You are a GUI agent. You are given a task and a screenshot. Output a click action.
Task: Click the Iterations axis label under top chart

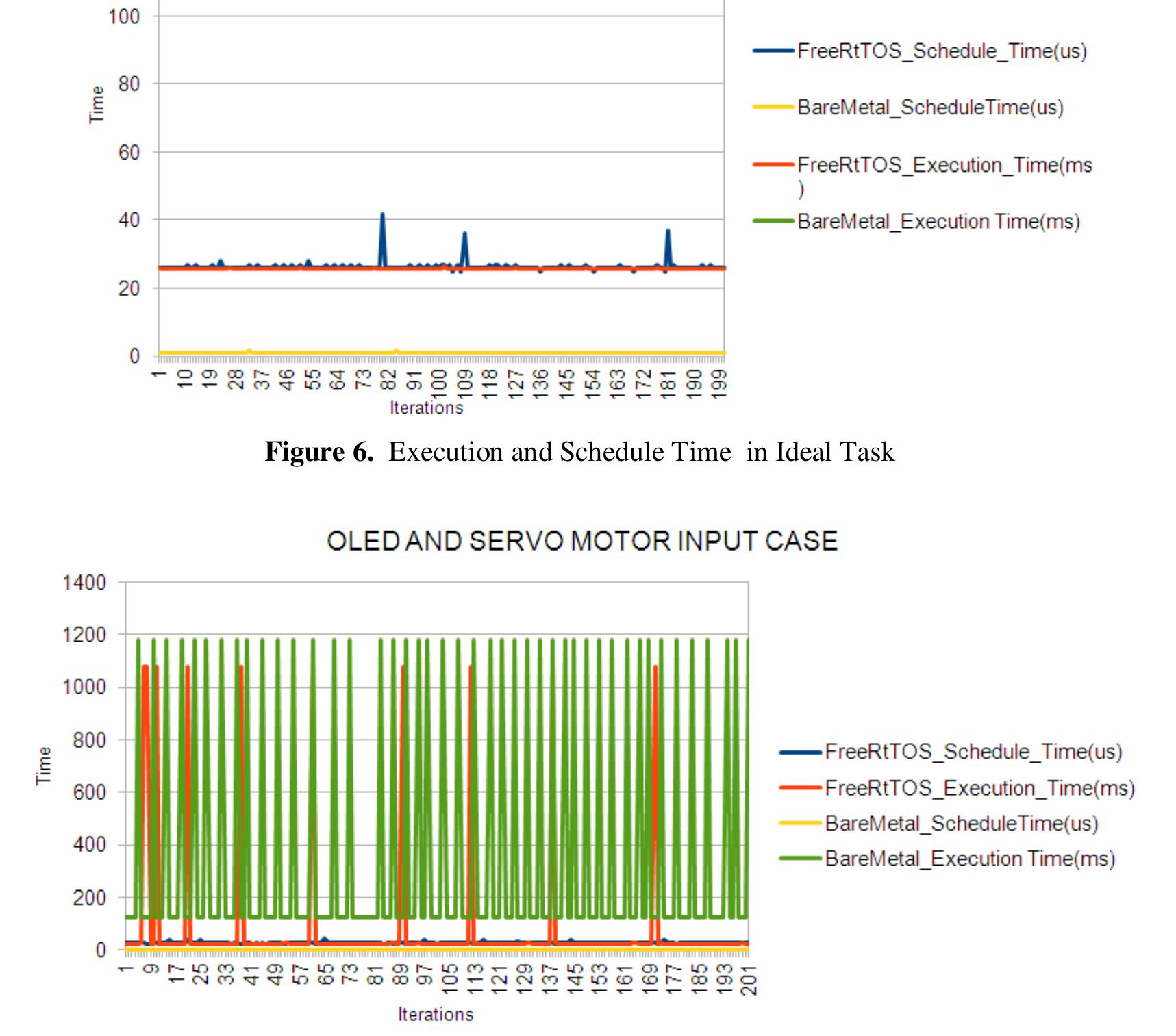tap(426, 408)
